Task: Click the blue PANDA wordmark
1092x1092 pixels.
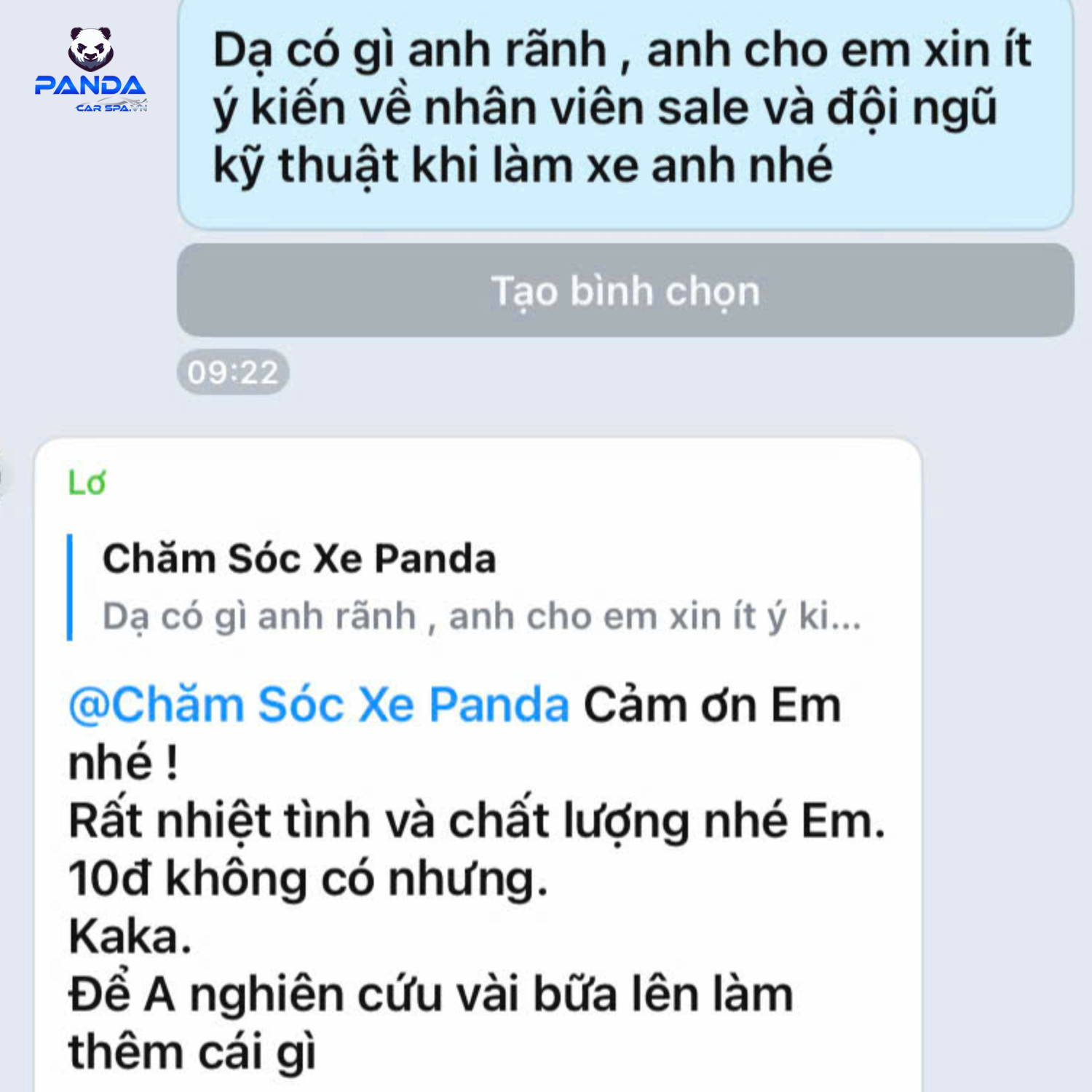Action: (x=90, y=86)
